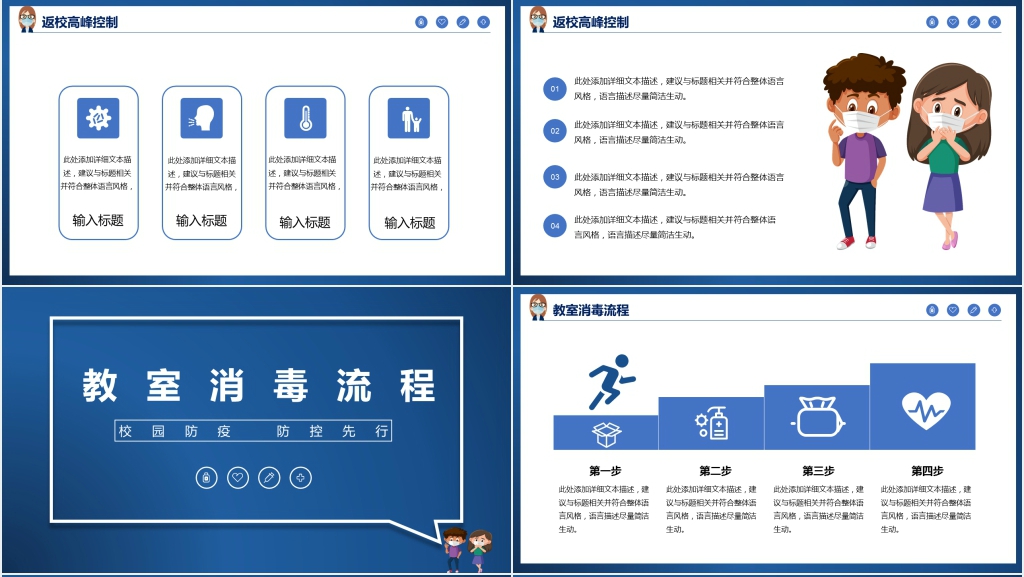Click the 01 numbered bullet circle
Screen dimensions: 1024x577
tap(555, 89)
